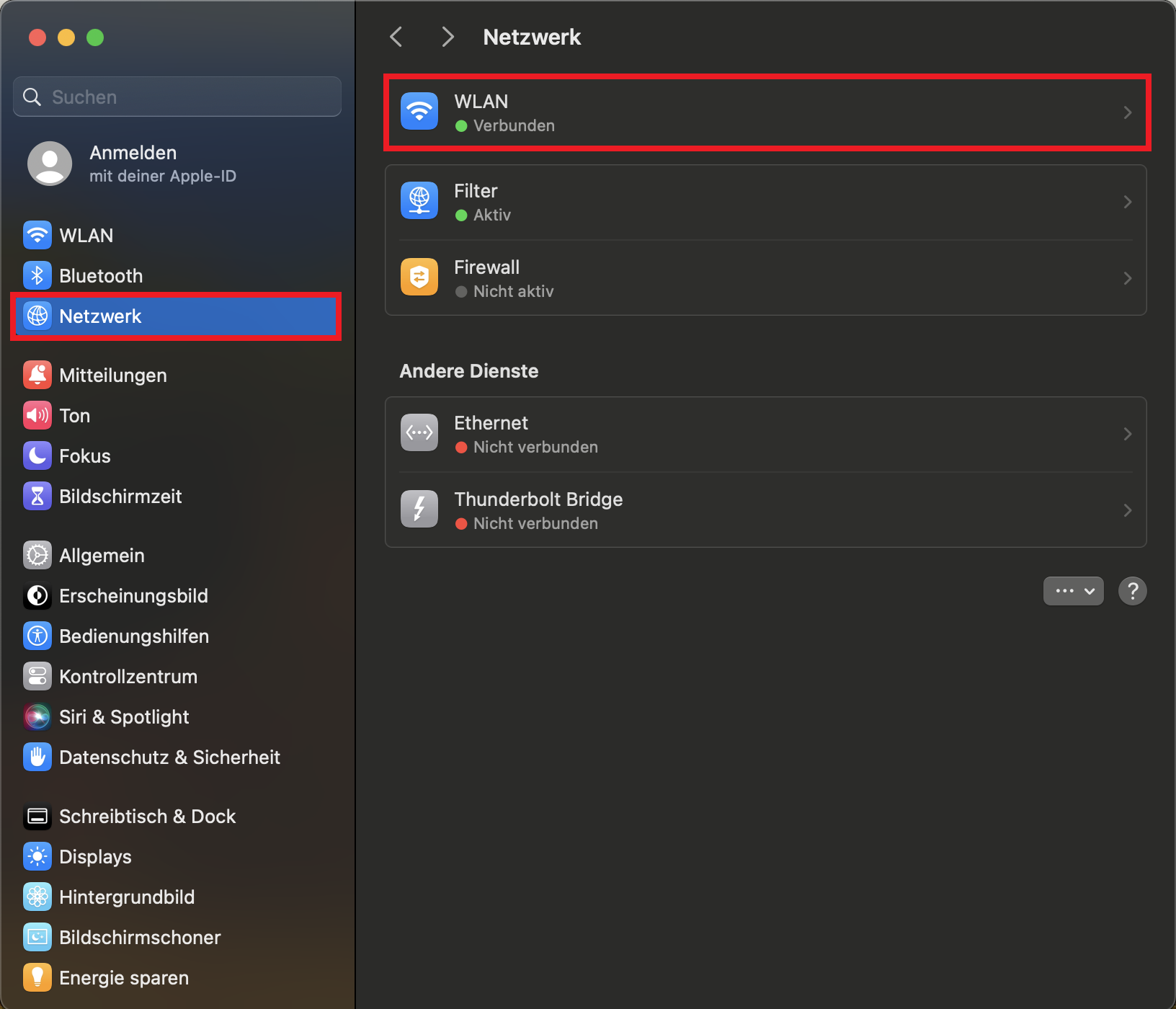Screen dimensions: 1176x1009
Task: Select Allgemein in the sidebar
Action: 102,555
